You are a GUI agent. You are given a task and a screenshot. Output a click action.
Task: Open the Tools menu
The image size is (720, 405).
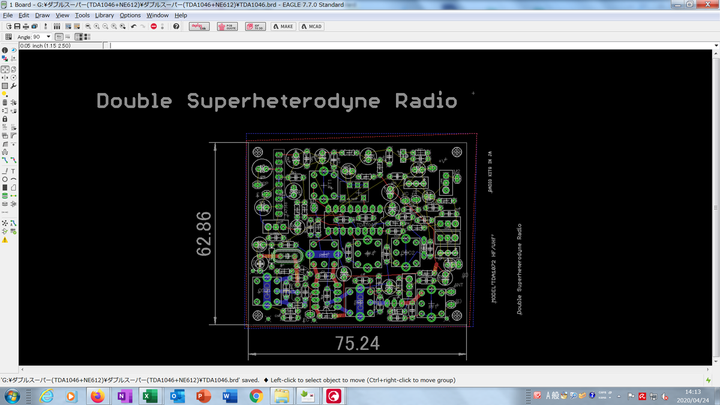click(x=82, y=16)
